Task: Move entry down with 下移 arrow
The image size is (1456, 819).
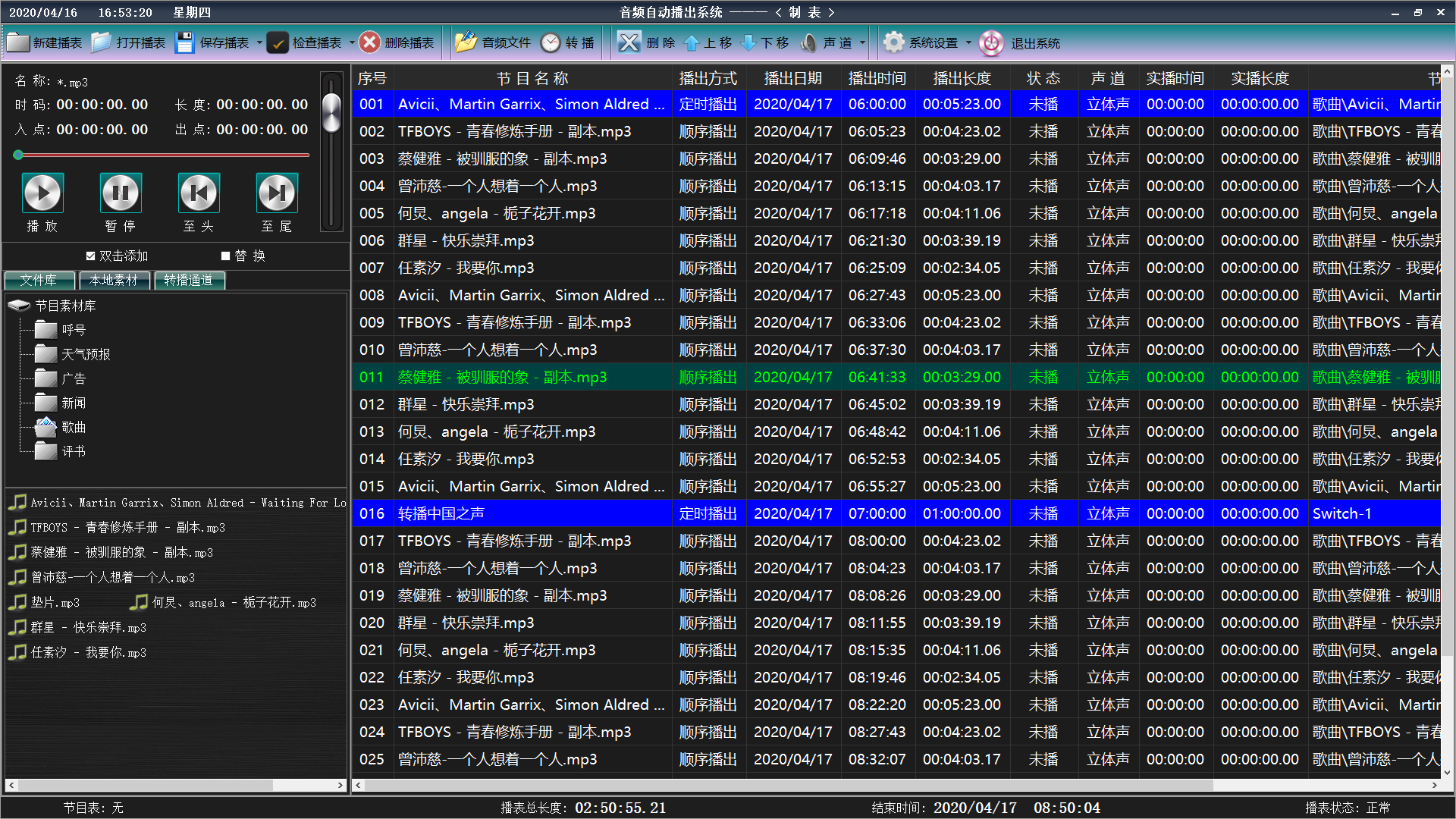Action: click(764, 42)
